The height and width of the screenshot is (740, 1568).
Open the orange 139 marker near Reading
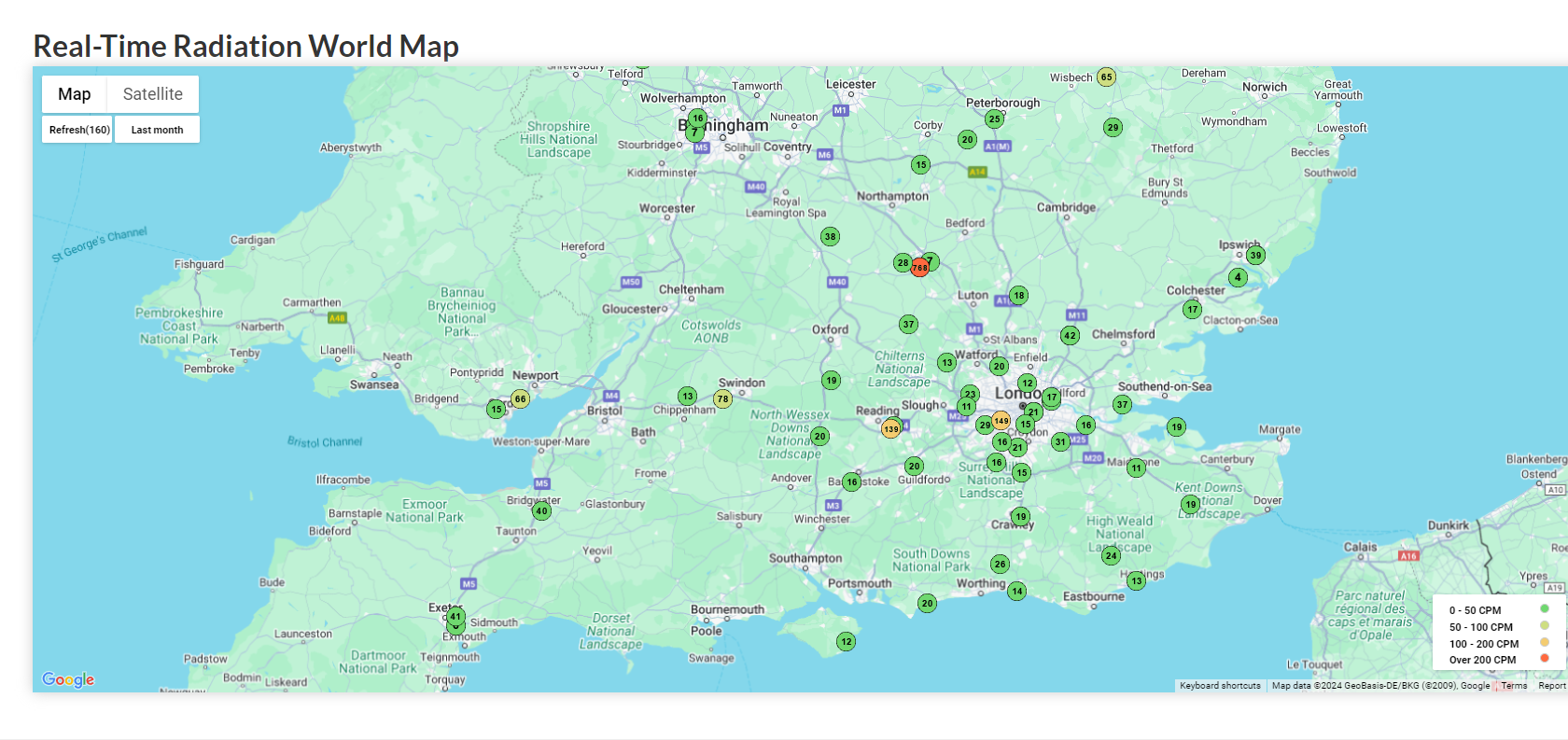(891, 429)
